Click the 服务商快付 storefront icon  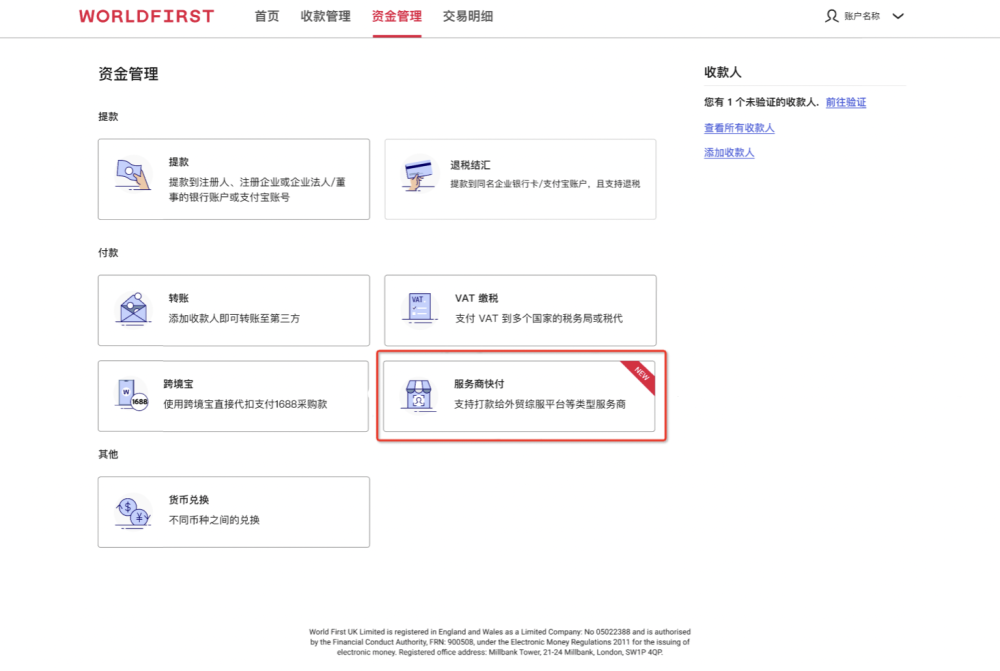click(x=418, y=396)
